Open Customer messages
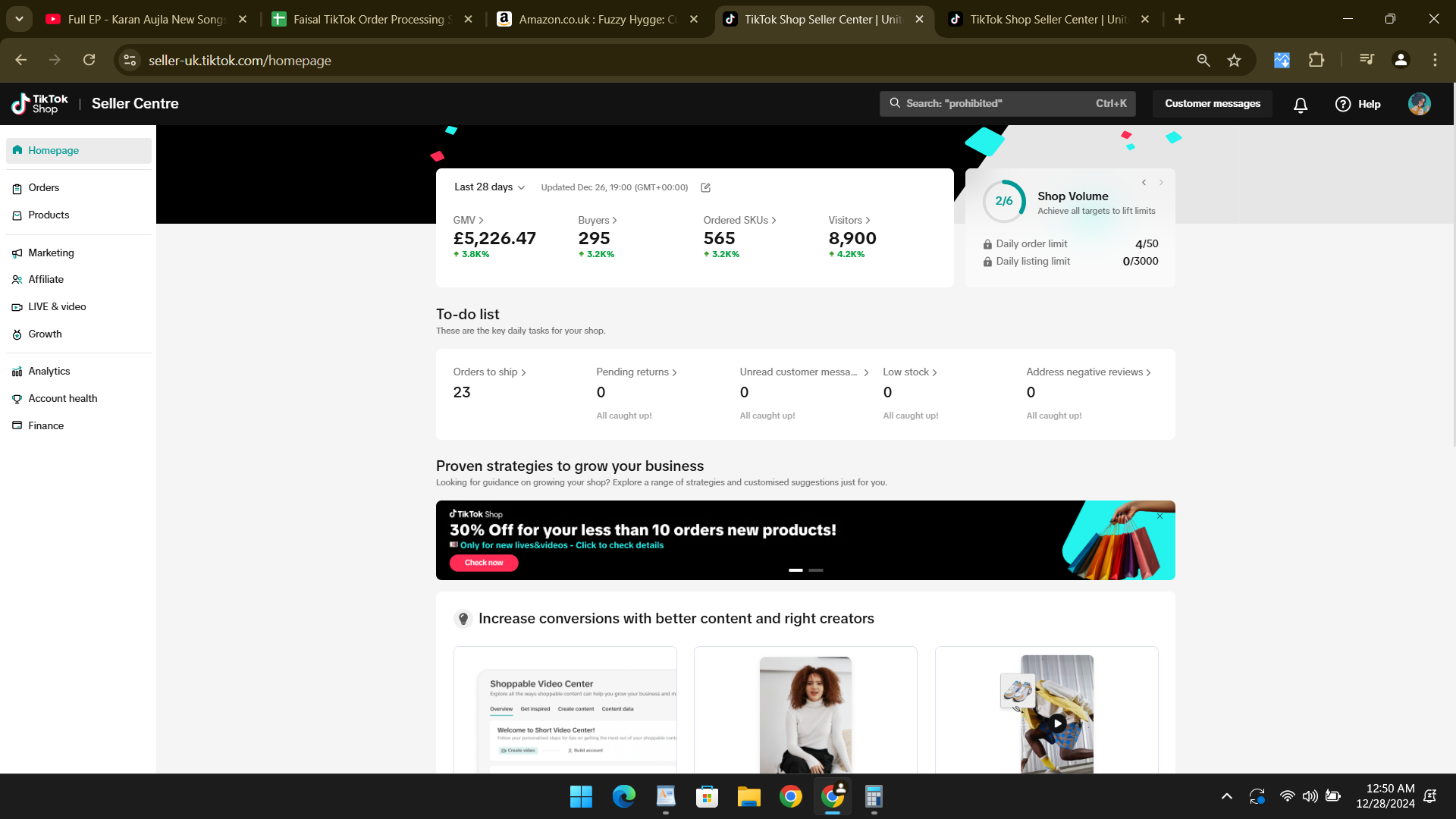The width and height of the screenshot is (1456, 819). pyautogui.click(x=1213, y=104)
